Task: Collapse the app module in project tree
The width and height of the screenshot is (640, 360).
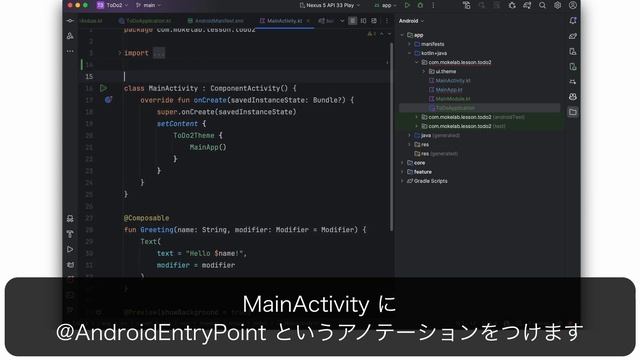Action: [402, 35]
